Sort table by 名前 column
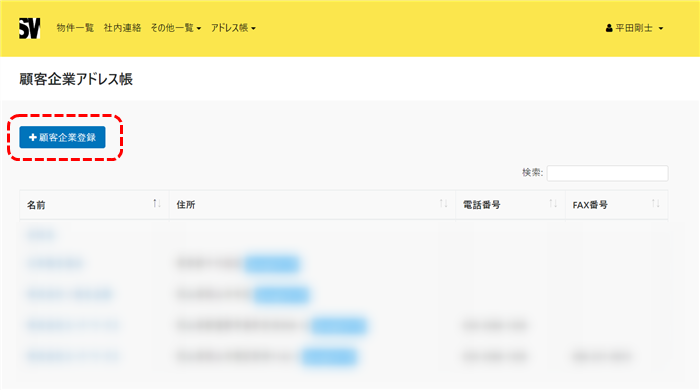 pos(94,205)
